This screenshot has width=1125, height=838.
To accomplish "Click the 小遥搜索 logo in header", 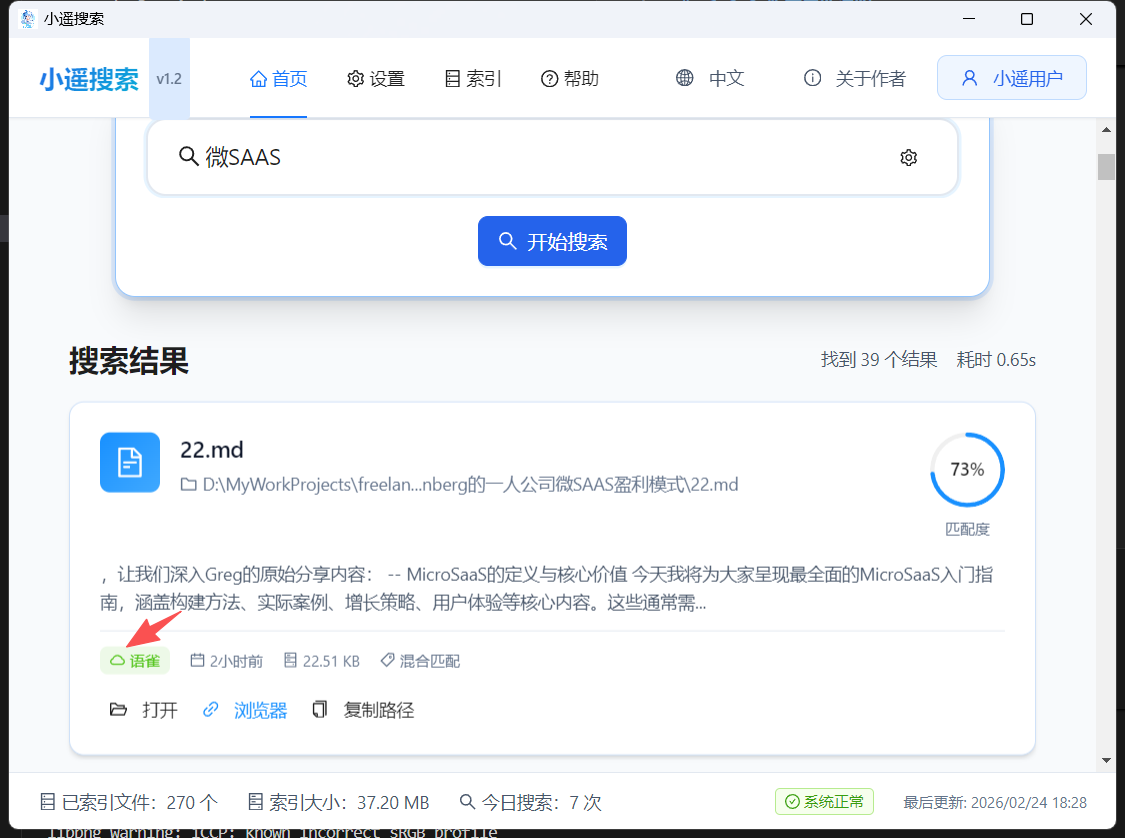I will tap(89, 79).
